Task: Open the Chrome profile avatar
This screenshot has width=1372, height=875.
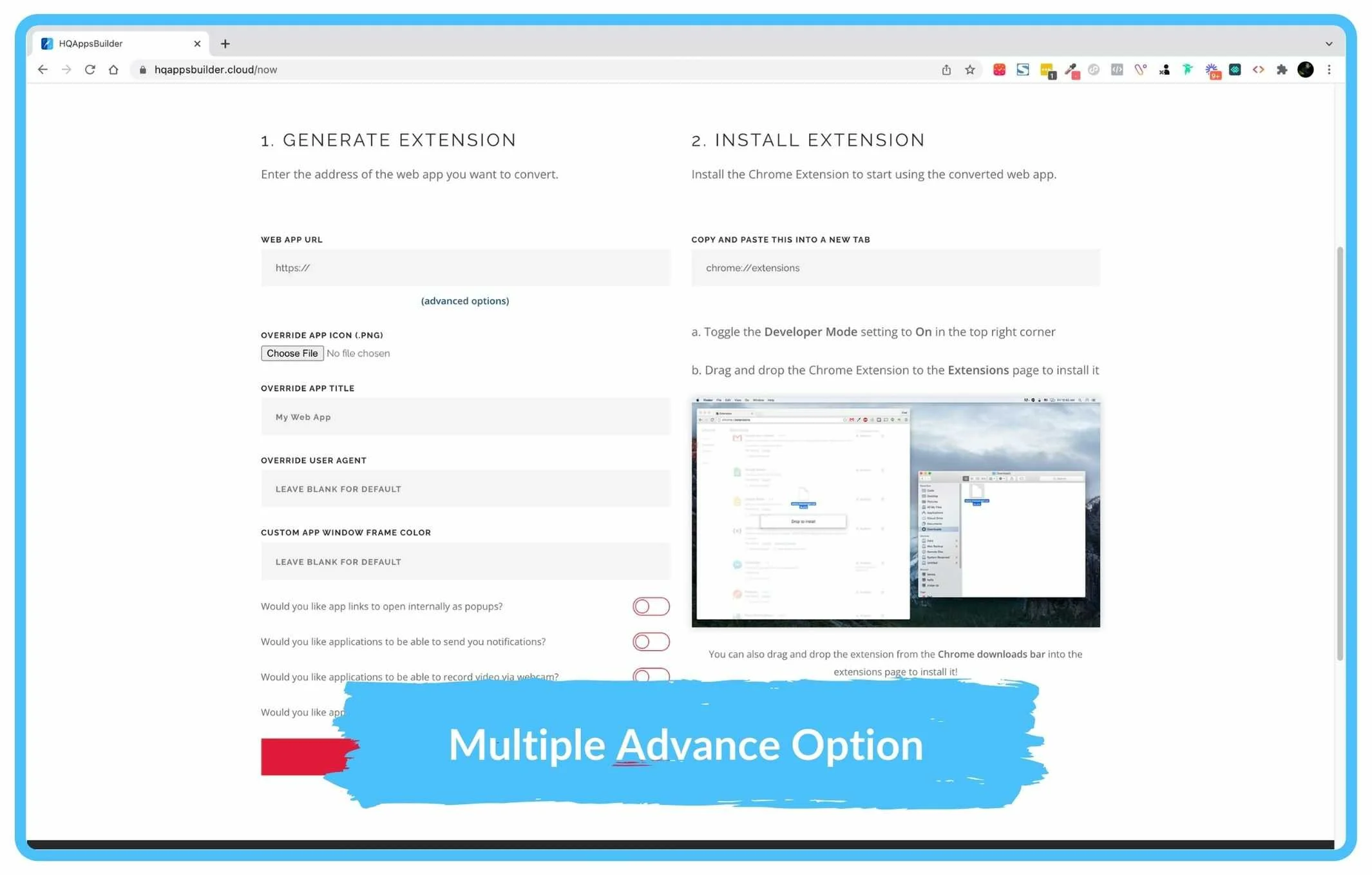Action: (1305, 70)
